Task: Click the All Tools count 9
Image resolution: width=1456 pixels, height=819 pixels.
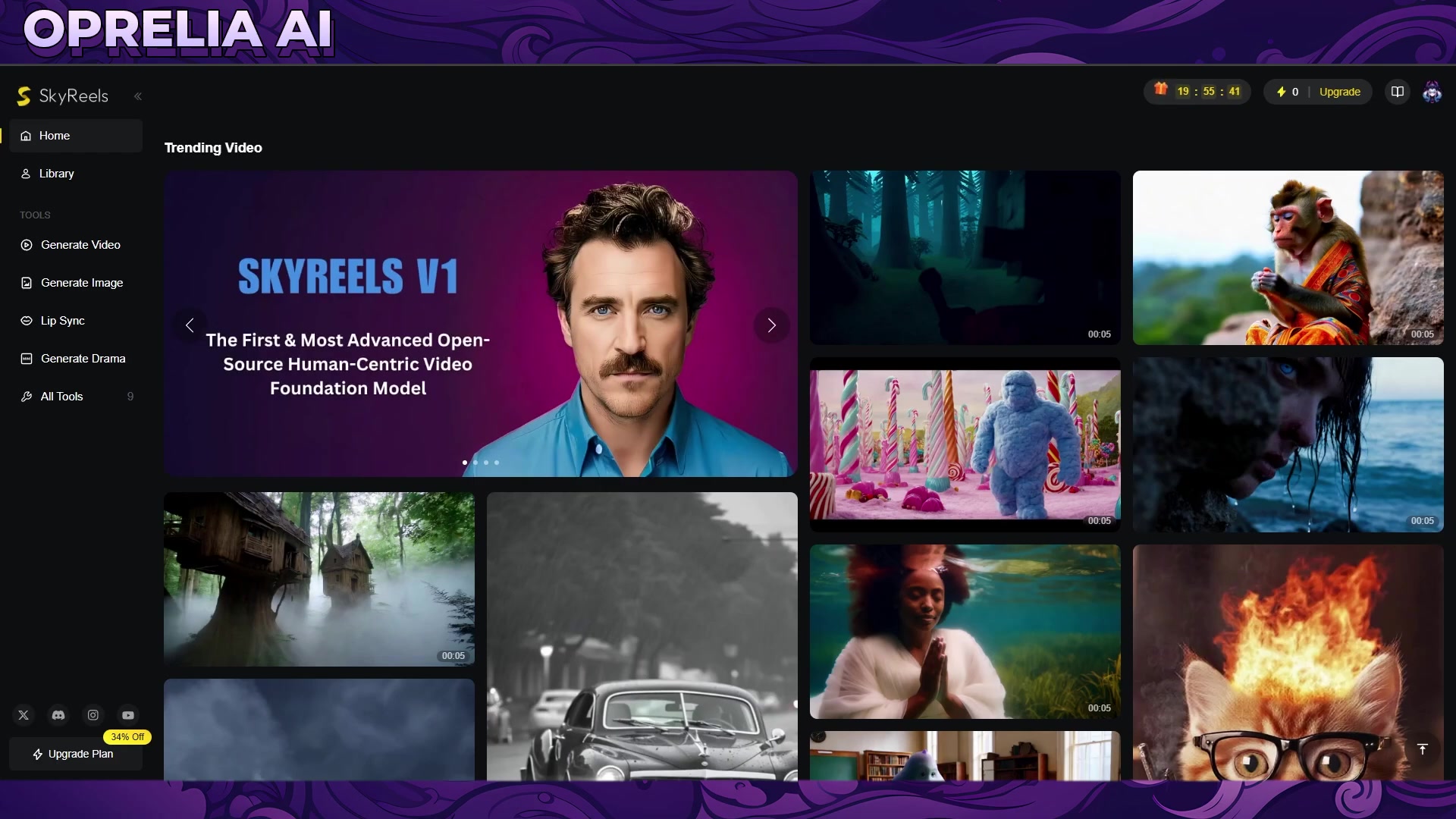Action: pyautogui.click(x=130, y=397)
